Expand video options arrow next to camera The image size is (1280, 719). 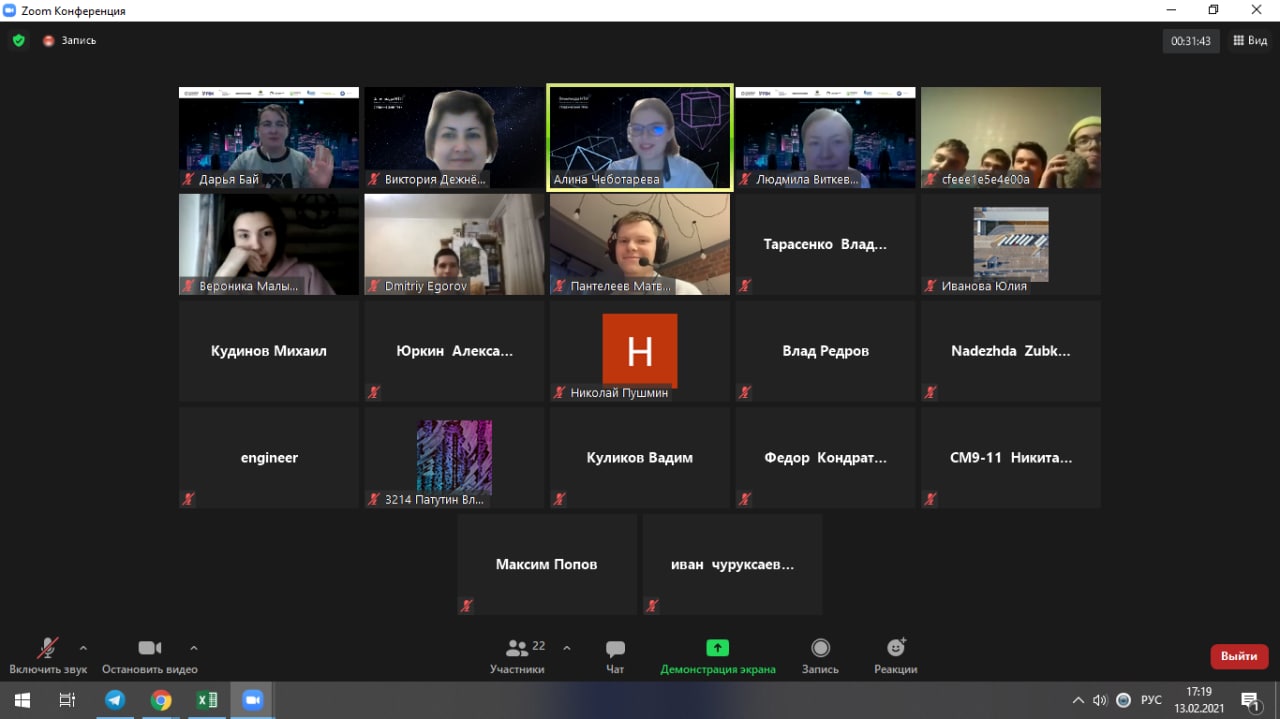point(194,647)
